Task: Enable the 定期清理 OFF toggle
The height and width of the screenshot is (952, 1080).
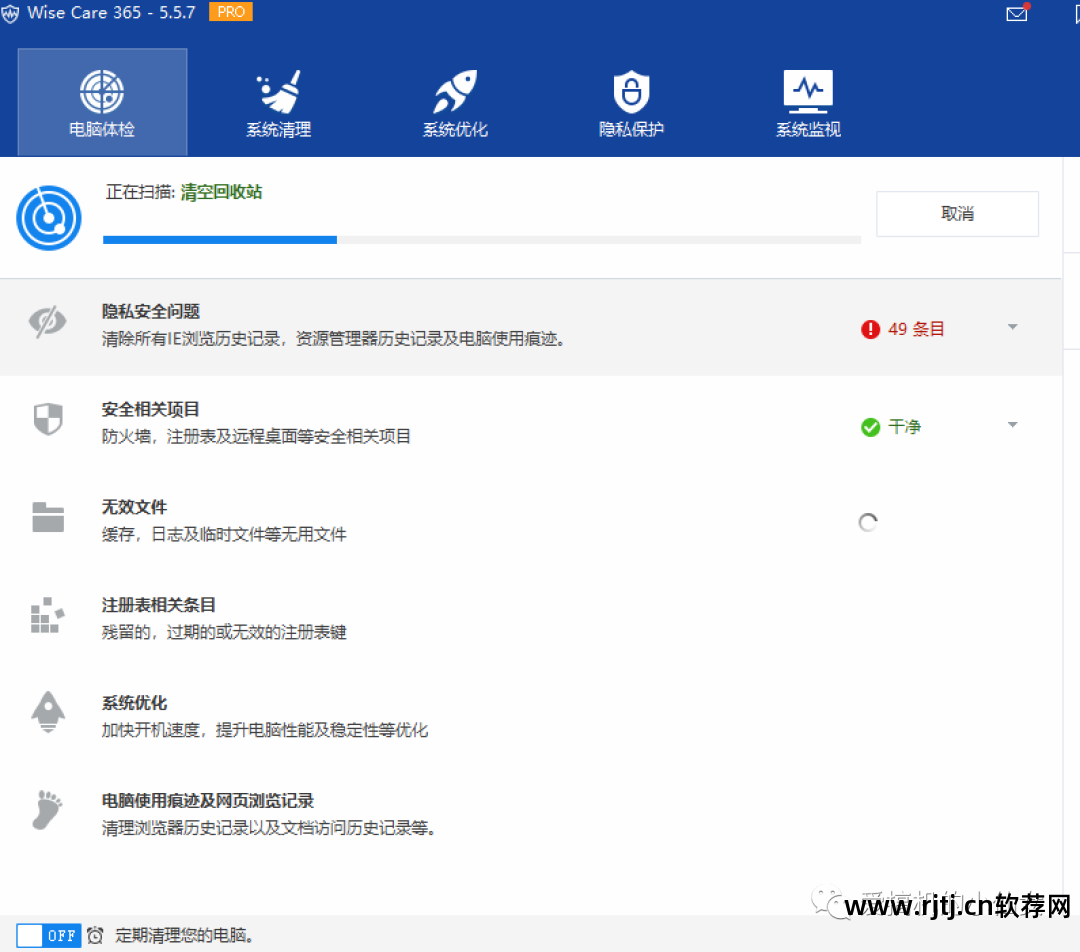Action: click(47, 935)
